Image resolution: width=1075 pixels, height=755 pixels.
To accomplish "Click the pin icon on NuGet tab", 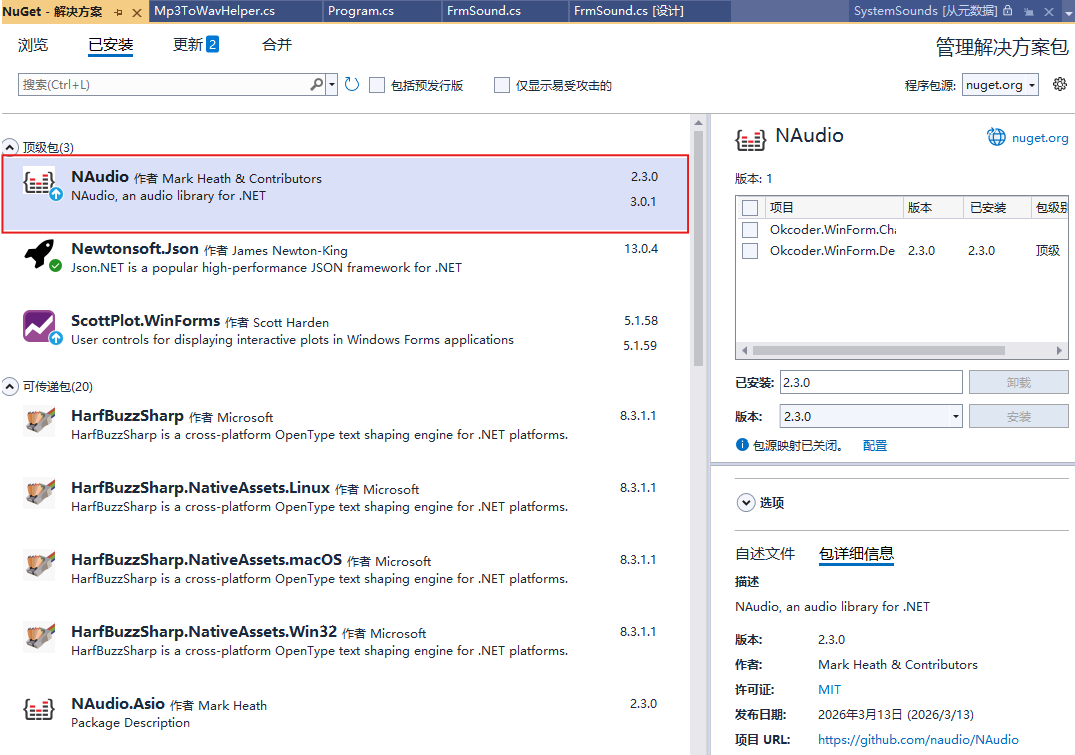I will [119, 12].
